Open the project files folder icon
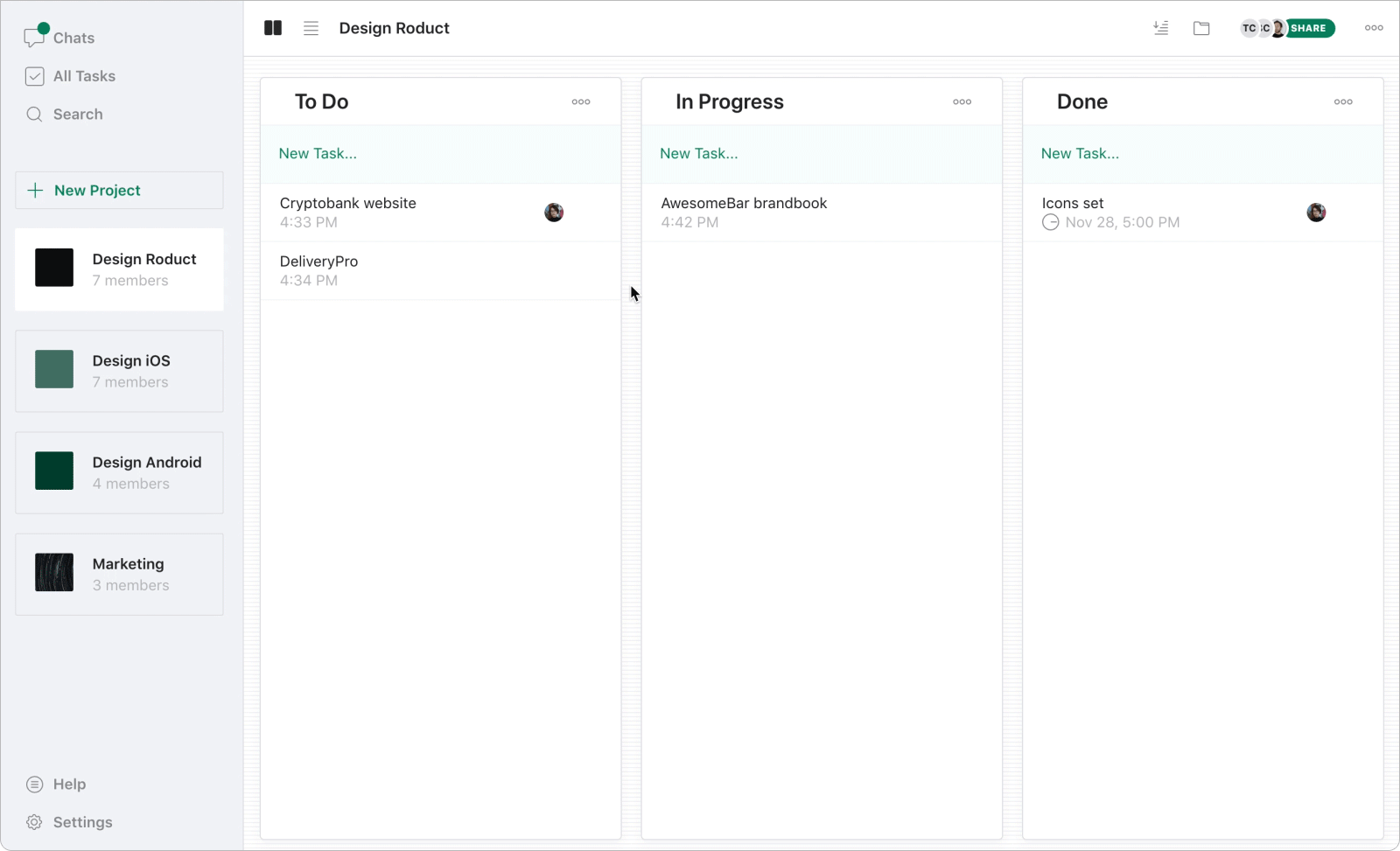The width and height of the screenshot is (1400, 851). (1201, 28)
